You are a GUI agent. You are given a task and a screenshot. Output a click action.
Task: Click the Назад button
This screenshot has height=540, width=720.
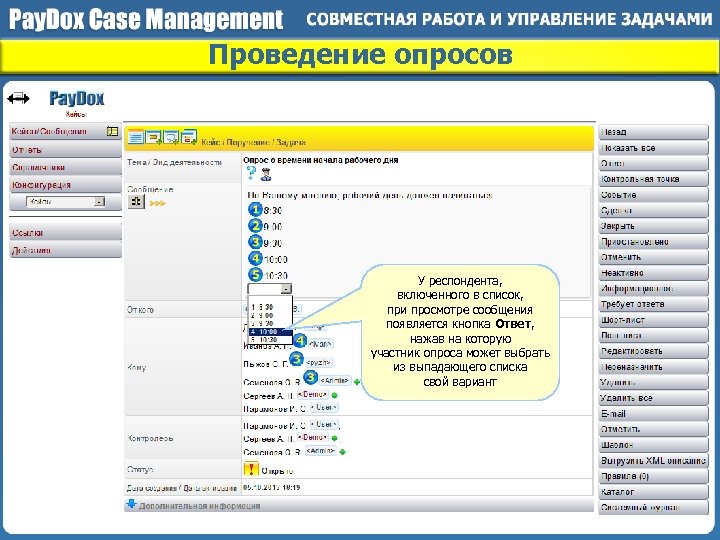pos(653,132)
